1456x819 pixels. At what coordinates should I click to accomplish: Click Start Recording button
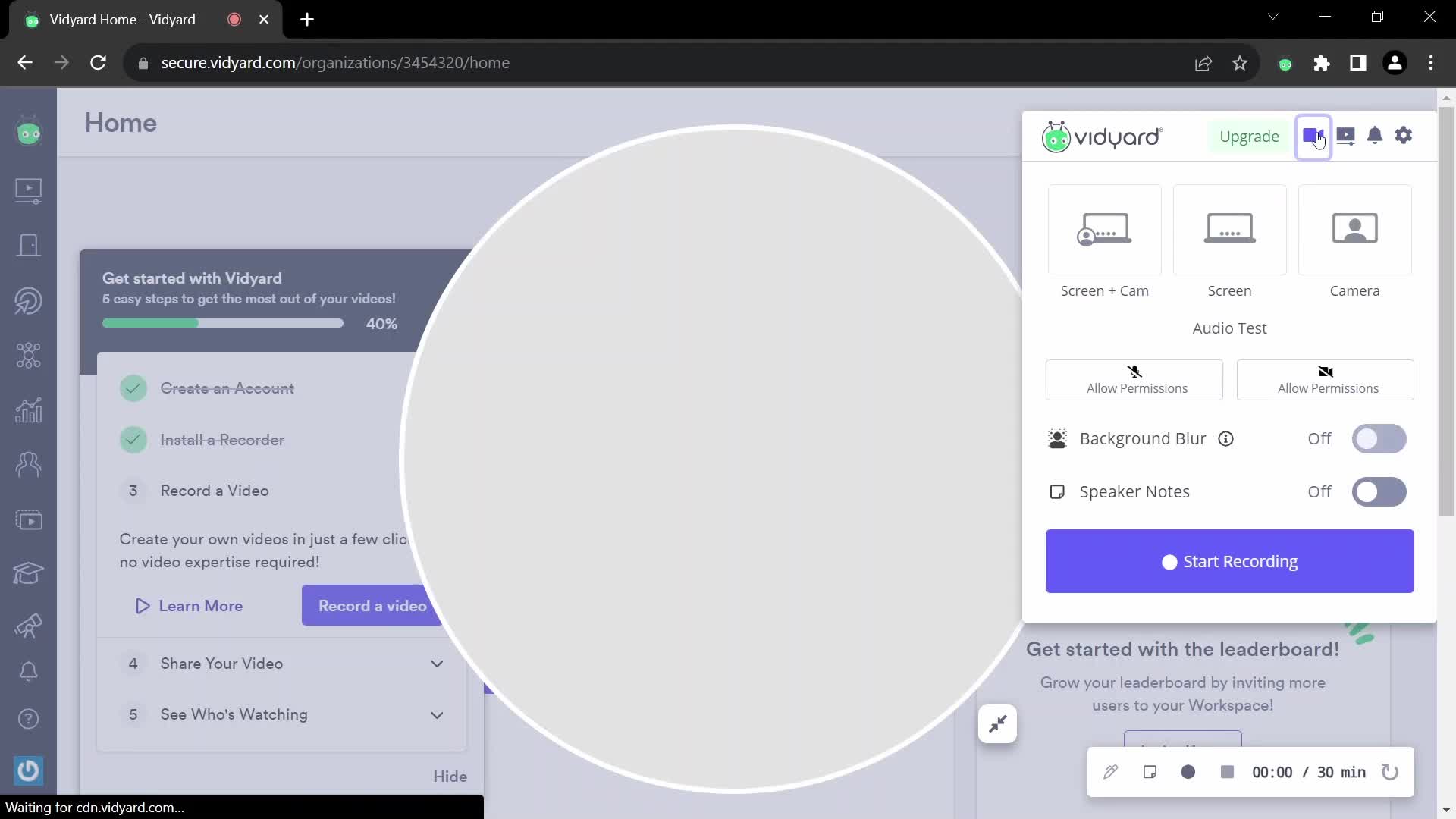1229,561
